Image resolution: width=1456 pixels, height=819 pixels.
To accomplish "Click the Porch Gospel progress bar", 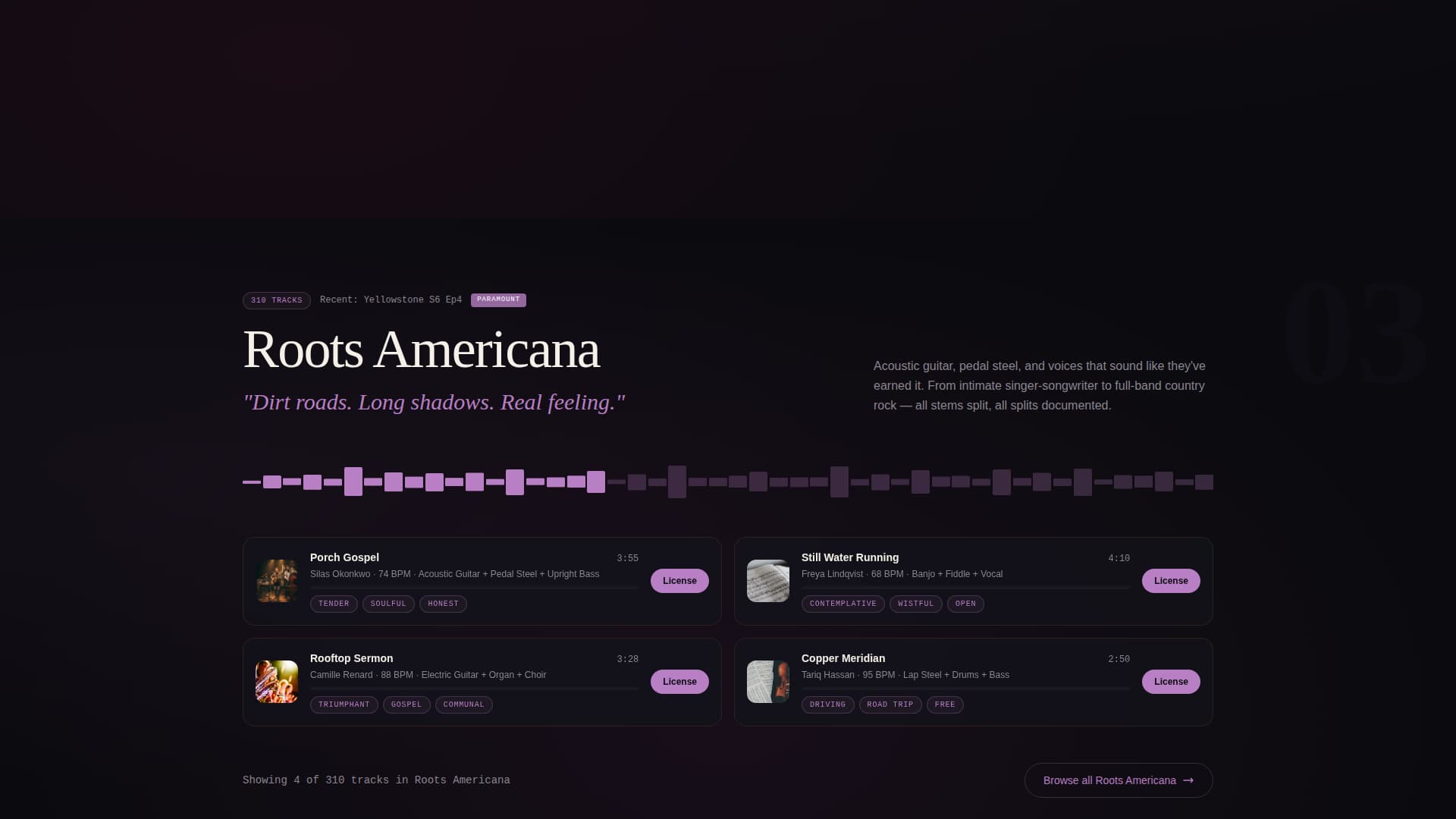I will pos(475,588).
